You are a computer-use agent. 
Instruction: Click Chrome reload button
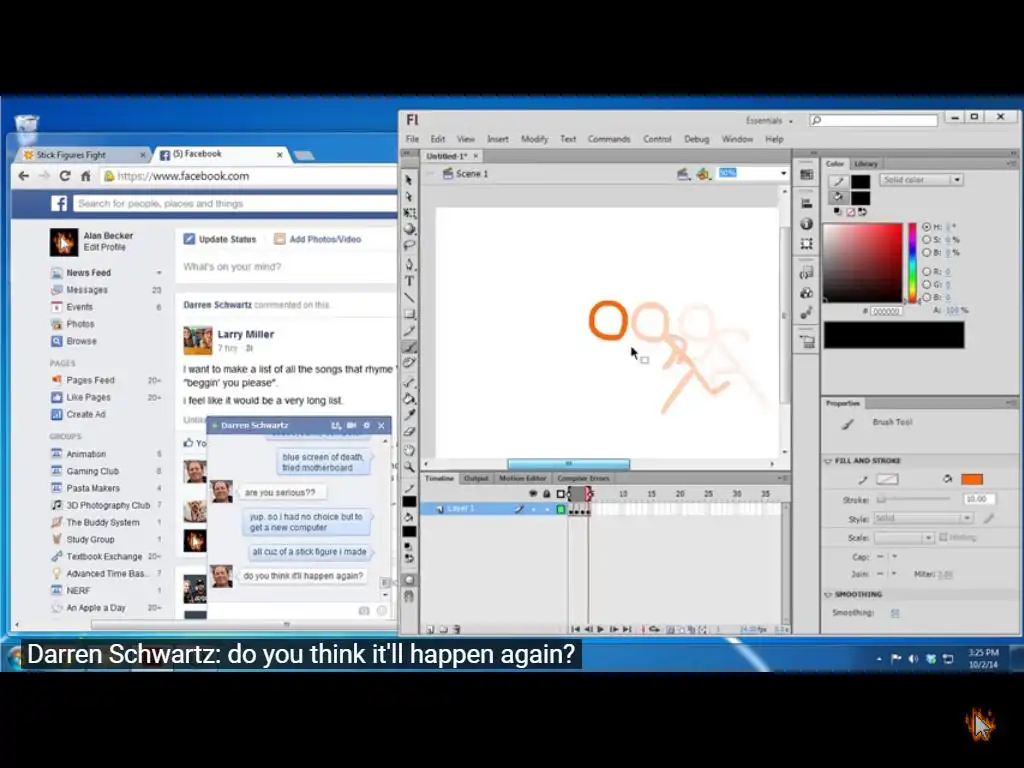65,176
